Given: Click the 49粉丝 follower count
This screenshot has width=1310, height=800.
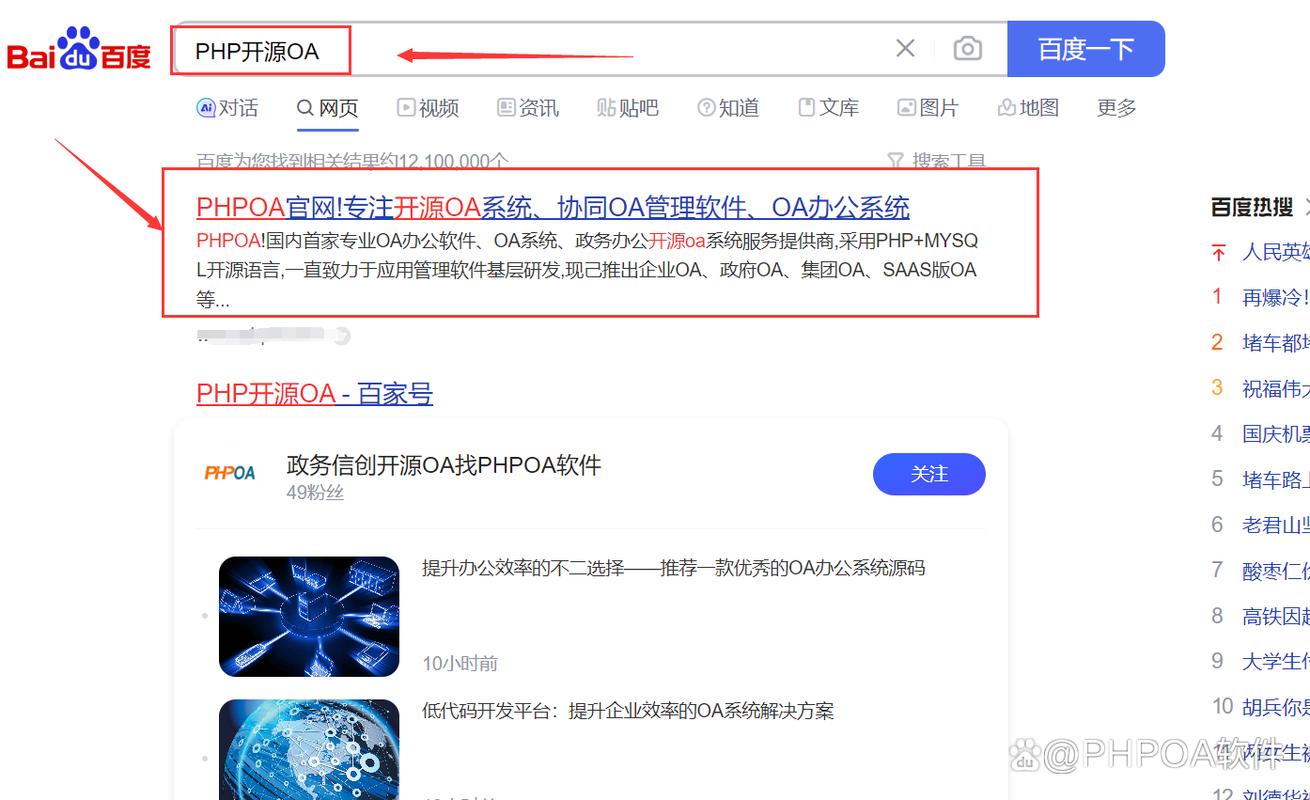Looking at the screenshot, I should click(x=315, y=492).
